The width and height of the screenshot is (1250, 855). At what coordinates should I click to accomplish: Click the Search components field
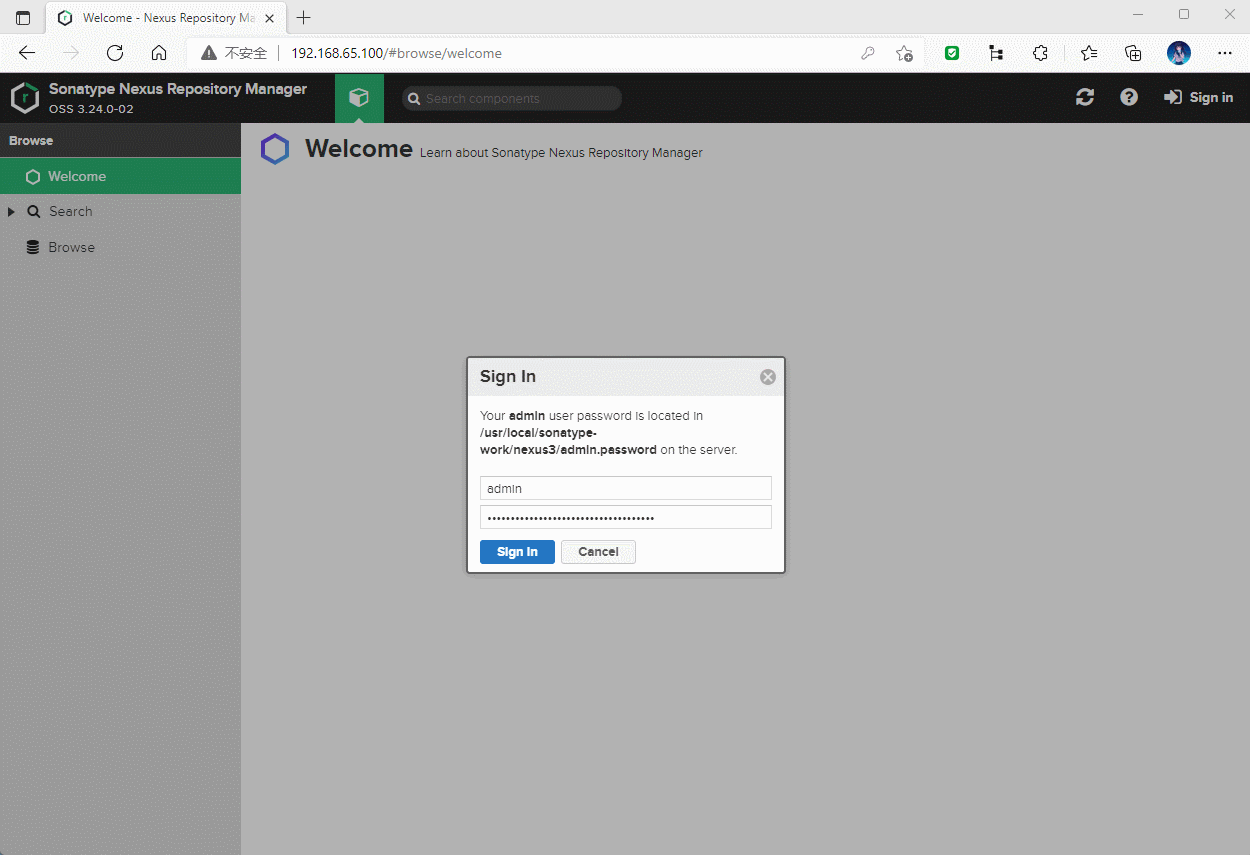click(512, 98)
